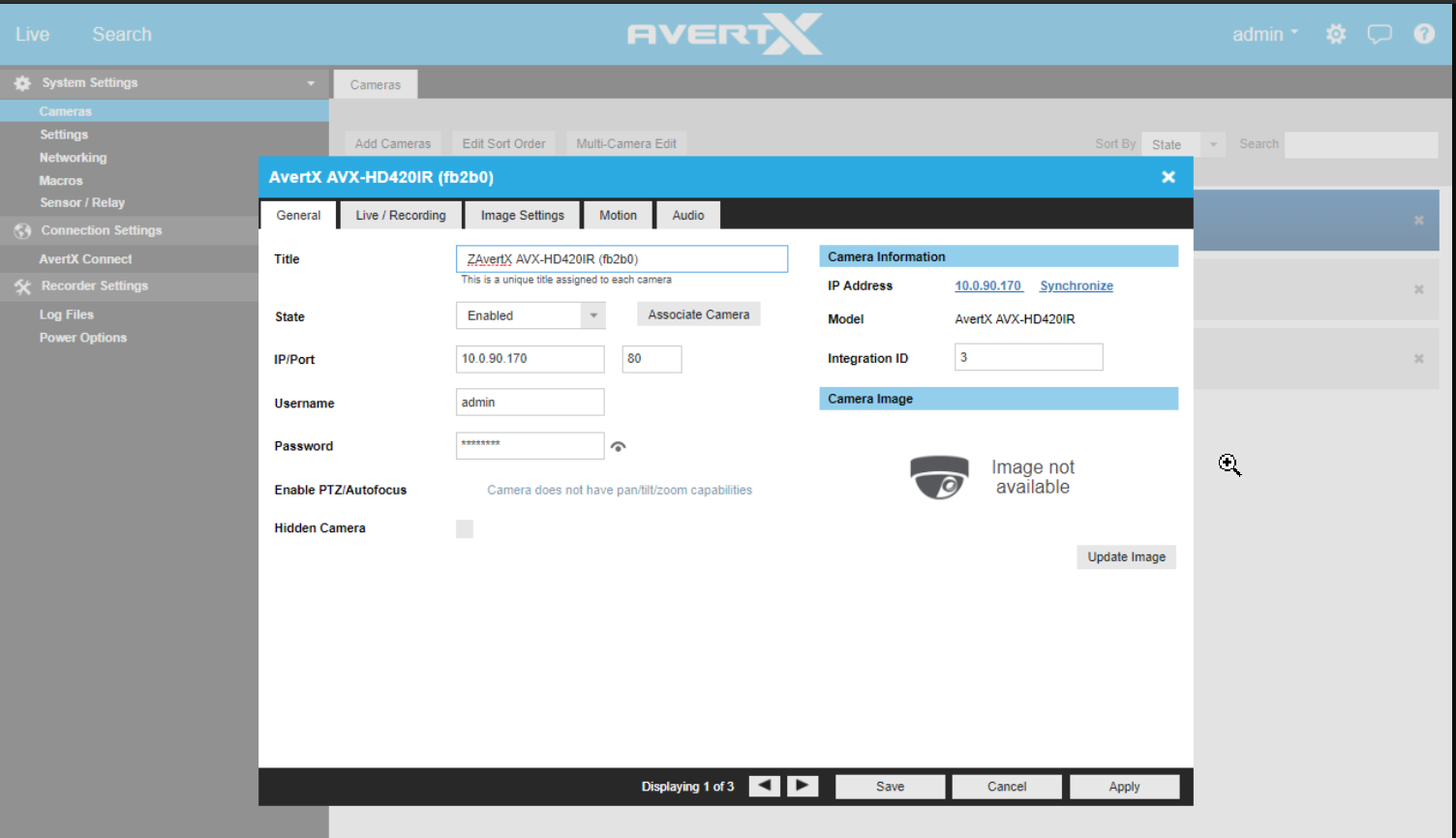The width and height of the screenshot is (1456, 838).
Task: Go to Search in header
Action: [122, 34]
